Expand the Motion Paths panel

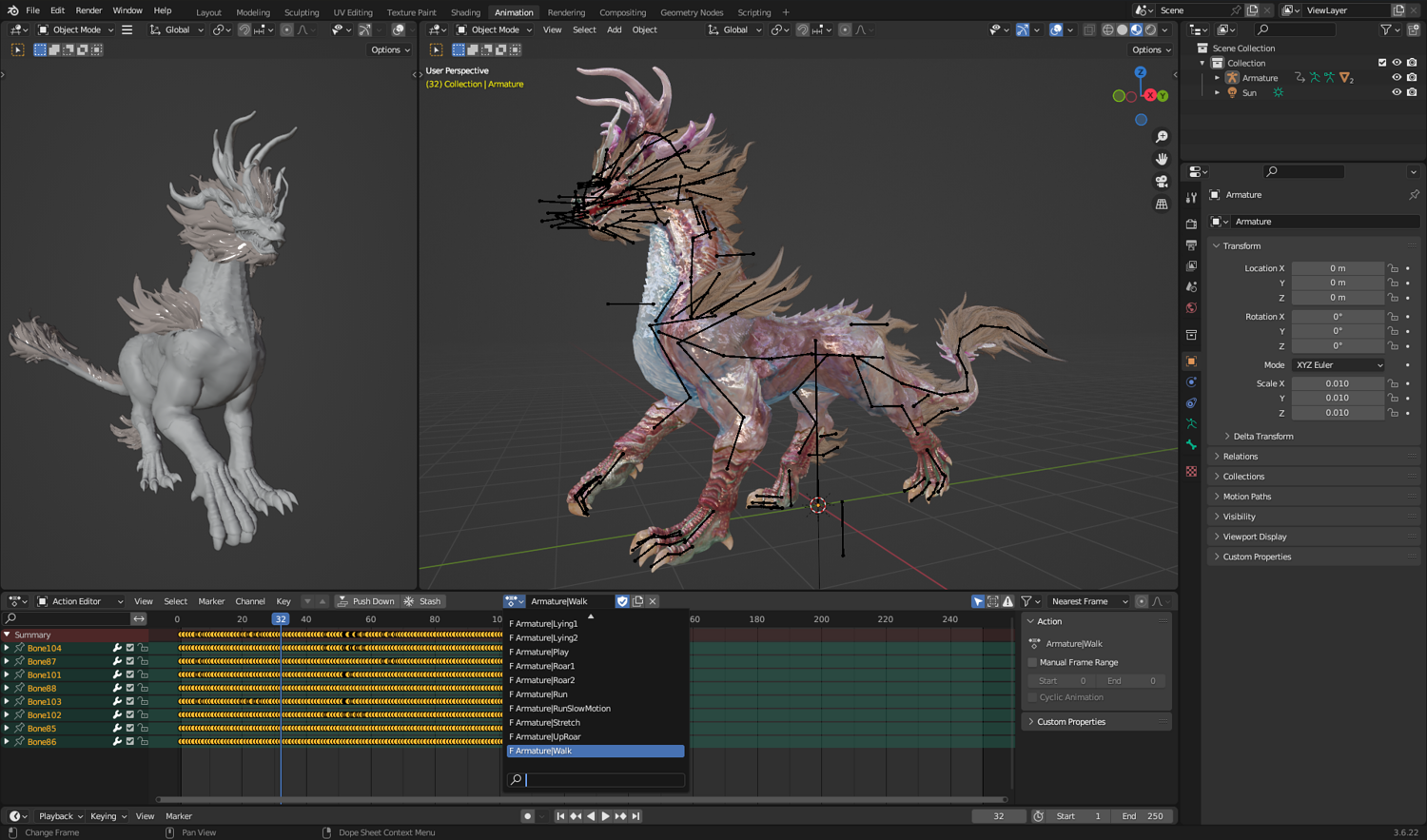pyautogui.click(x=1246, y=497)
